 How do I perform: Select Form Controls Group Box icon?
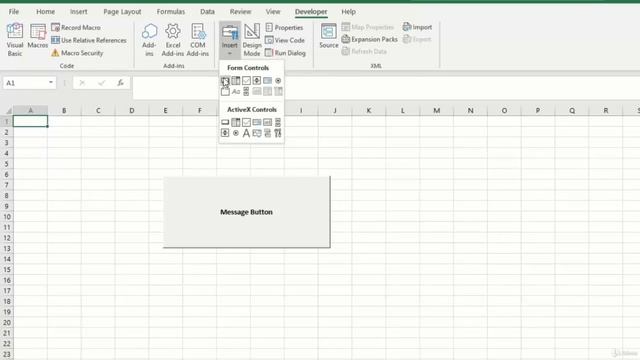(225, 91)
